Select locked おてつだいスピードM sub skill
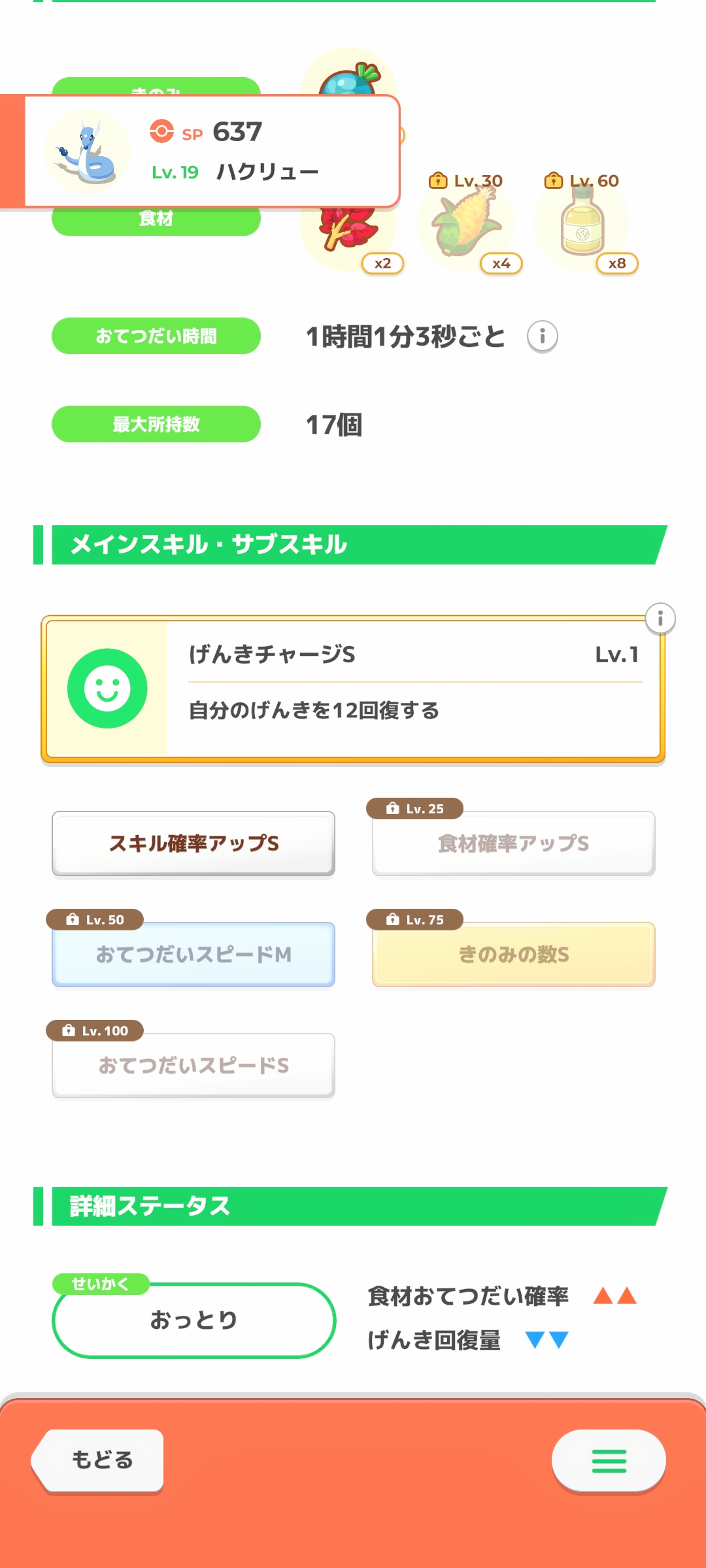This screenshot has width=706, height=1568. pyautogui.click(x=193, y=955)
